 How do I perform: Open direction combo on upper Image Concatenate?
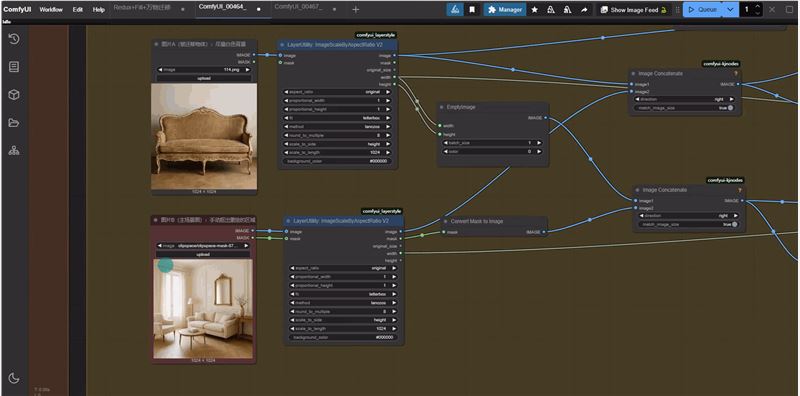[x=684, y=99]
